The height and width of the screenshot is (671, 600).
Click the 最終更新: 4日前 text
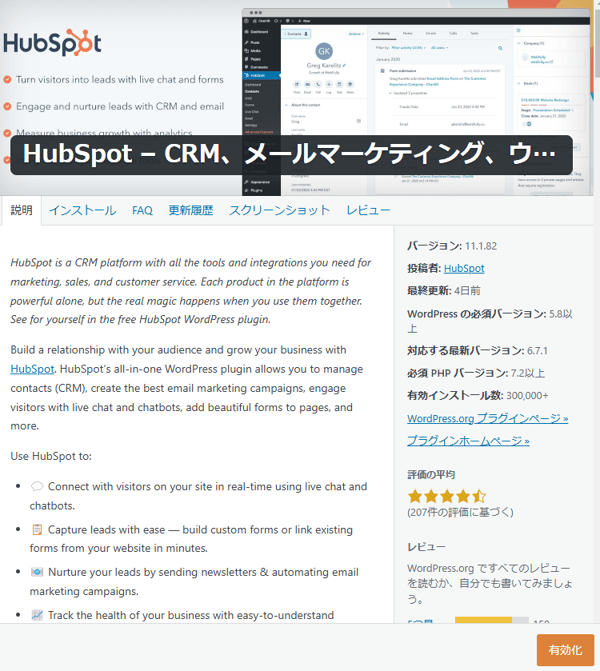coord(444,291)
